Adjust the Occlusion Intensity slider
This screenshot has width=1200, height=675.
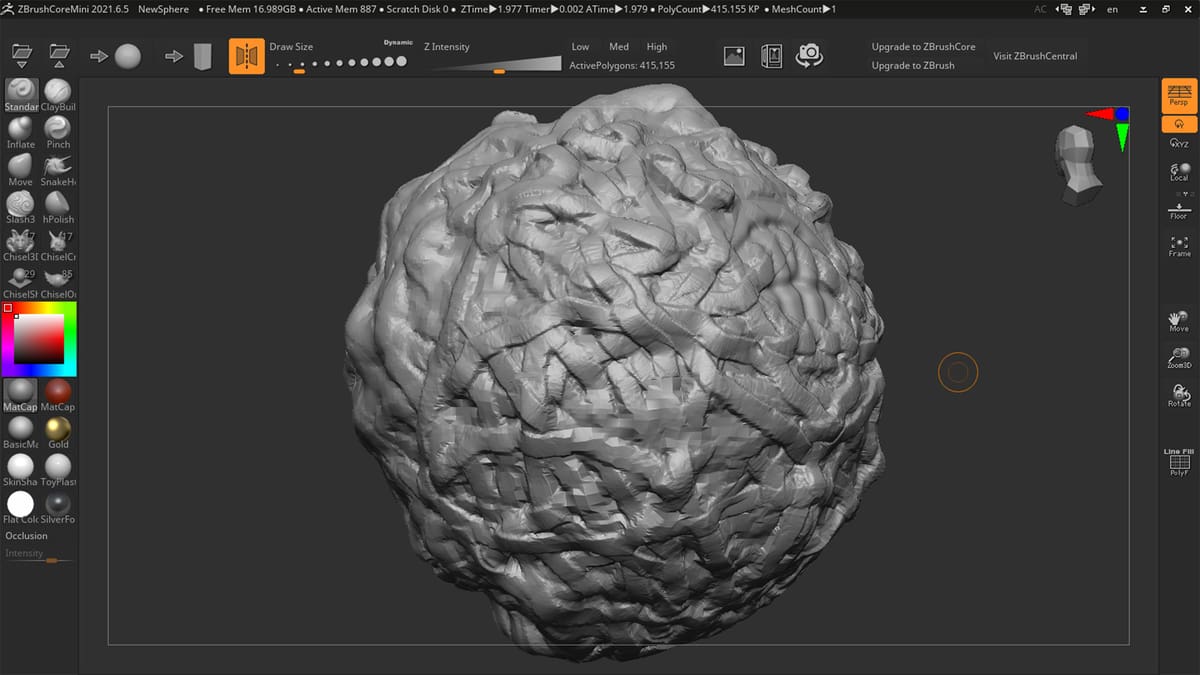click(x=39, y=556)
